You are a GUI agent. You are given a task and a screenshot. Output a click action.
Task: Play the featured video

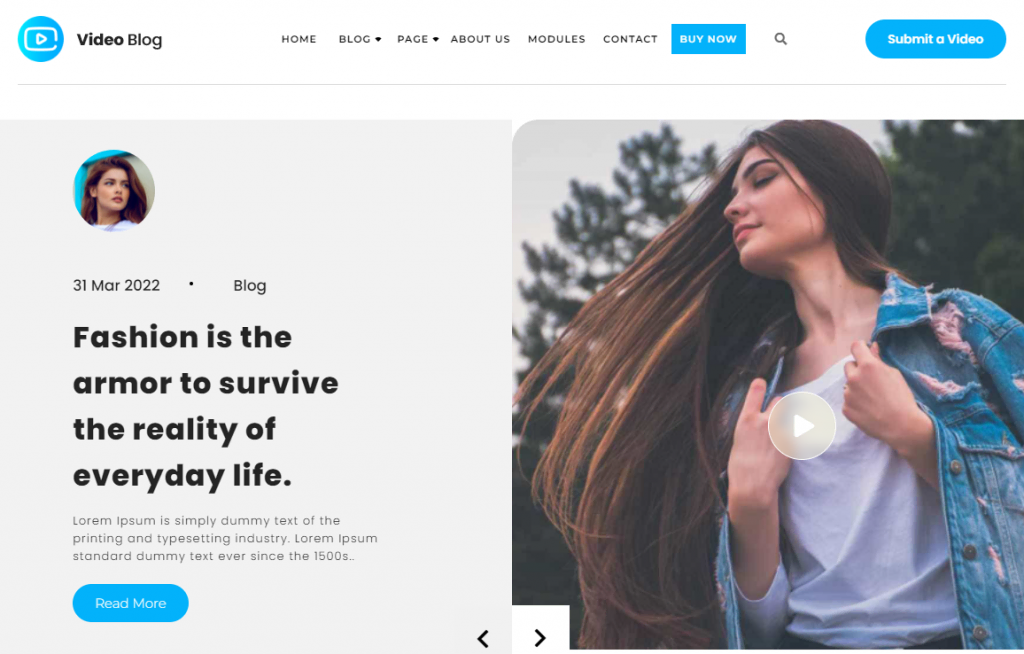pyautogui.click(x=801, y=426)
